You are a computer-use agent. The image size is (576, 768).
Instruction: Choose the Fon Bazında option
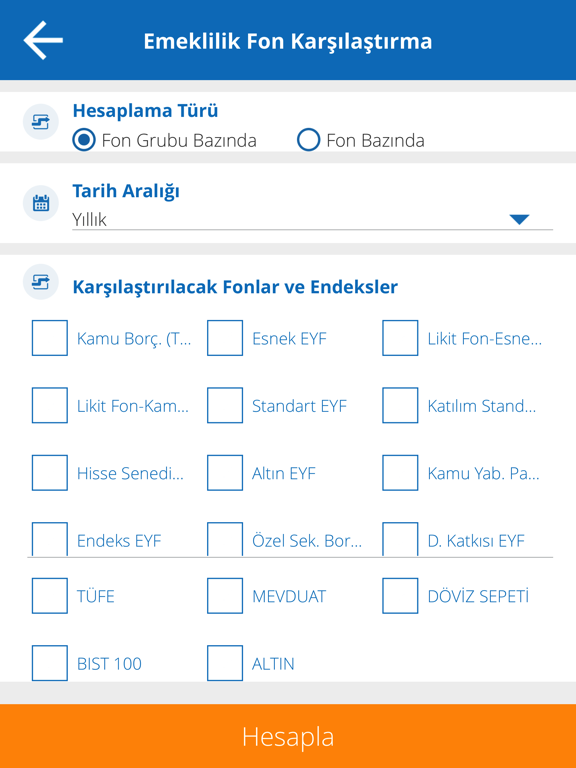[309, 141]
